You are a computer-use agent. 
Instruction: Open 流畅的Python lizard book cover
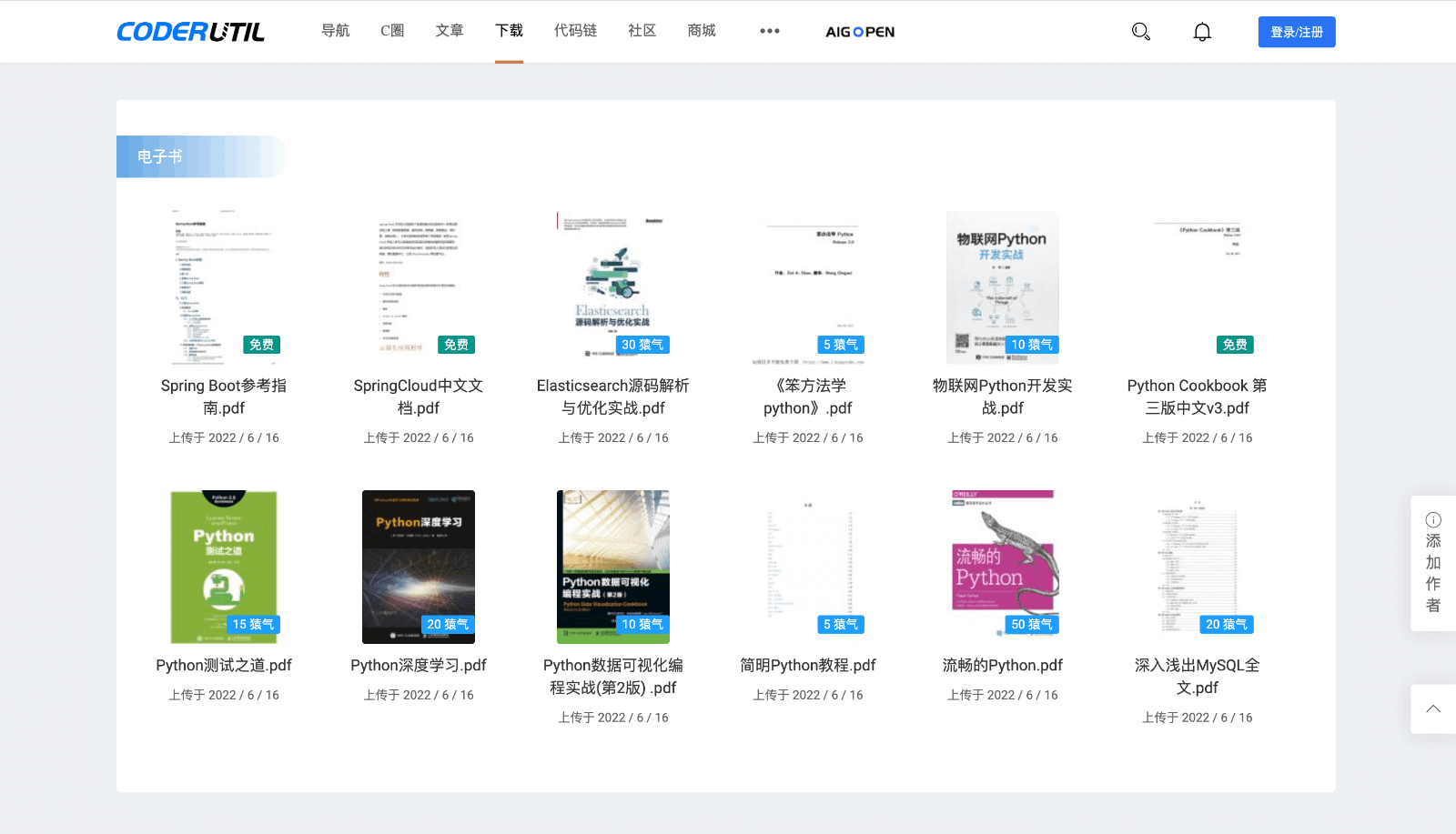(x=1003, y=567)
